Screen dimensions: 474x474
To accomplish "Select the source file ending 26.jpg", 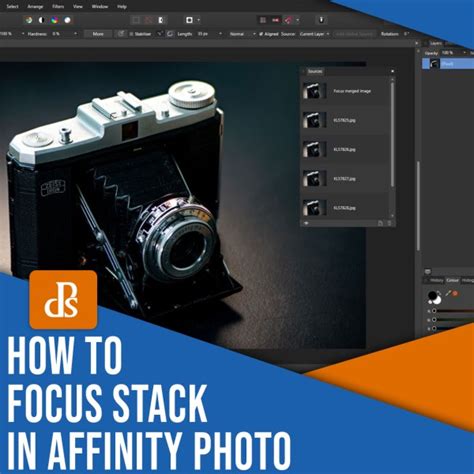I will pyautogui.click(x=345, y=149).
